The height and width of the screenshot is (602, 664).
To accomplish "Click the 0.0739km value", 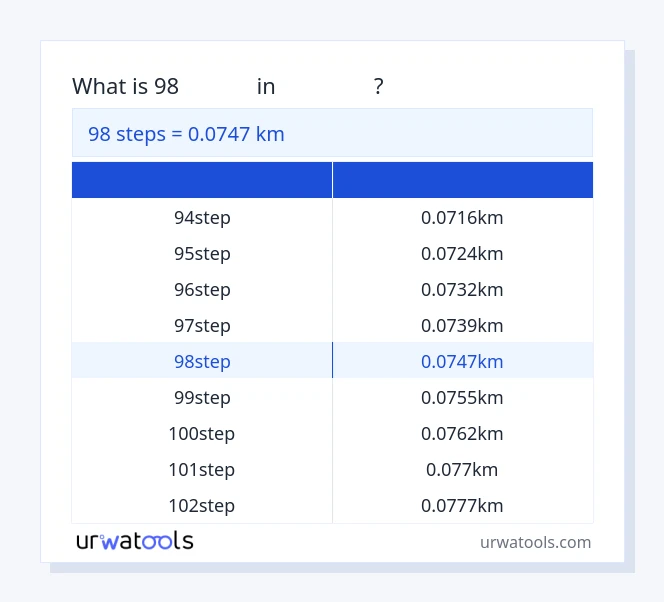I will pos(462,325).
